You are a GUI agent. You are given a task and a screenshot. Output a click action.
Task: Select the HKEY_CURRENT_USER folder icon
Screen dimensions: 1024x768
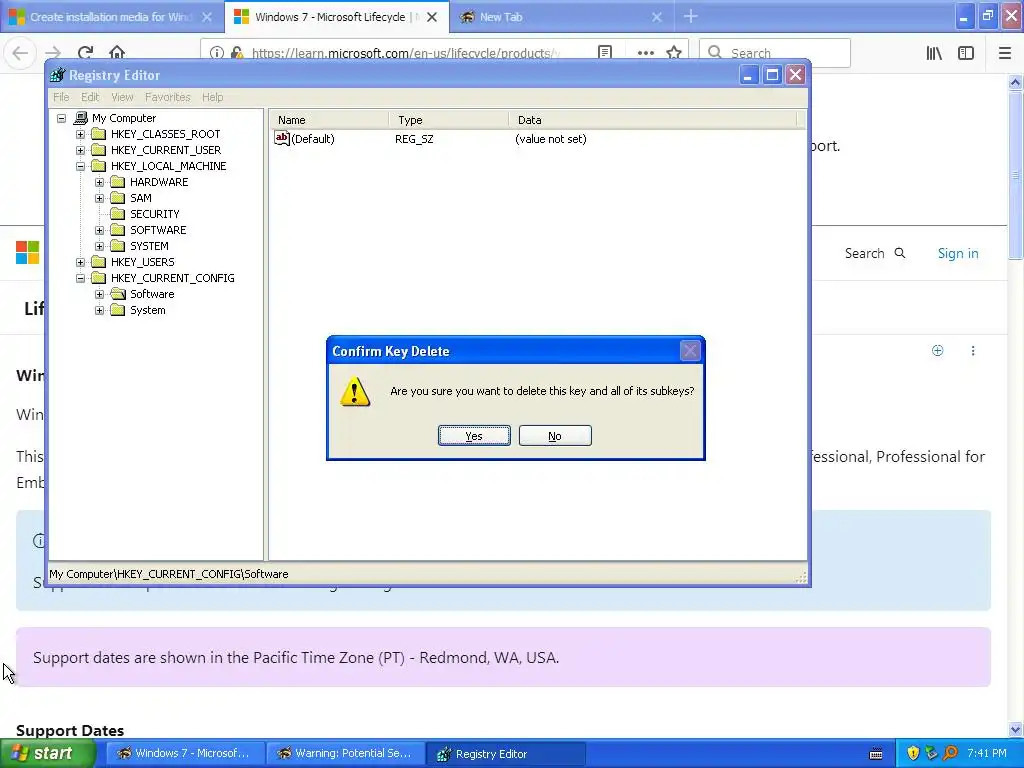pos(99,150)
